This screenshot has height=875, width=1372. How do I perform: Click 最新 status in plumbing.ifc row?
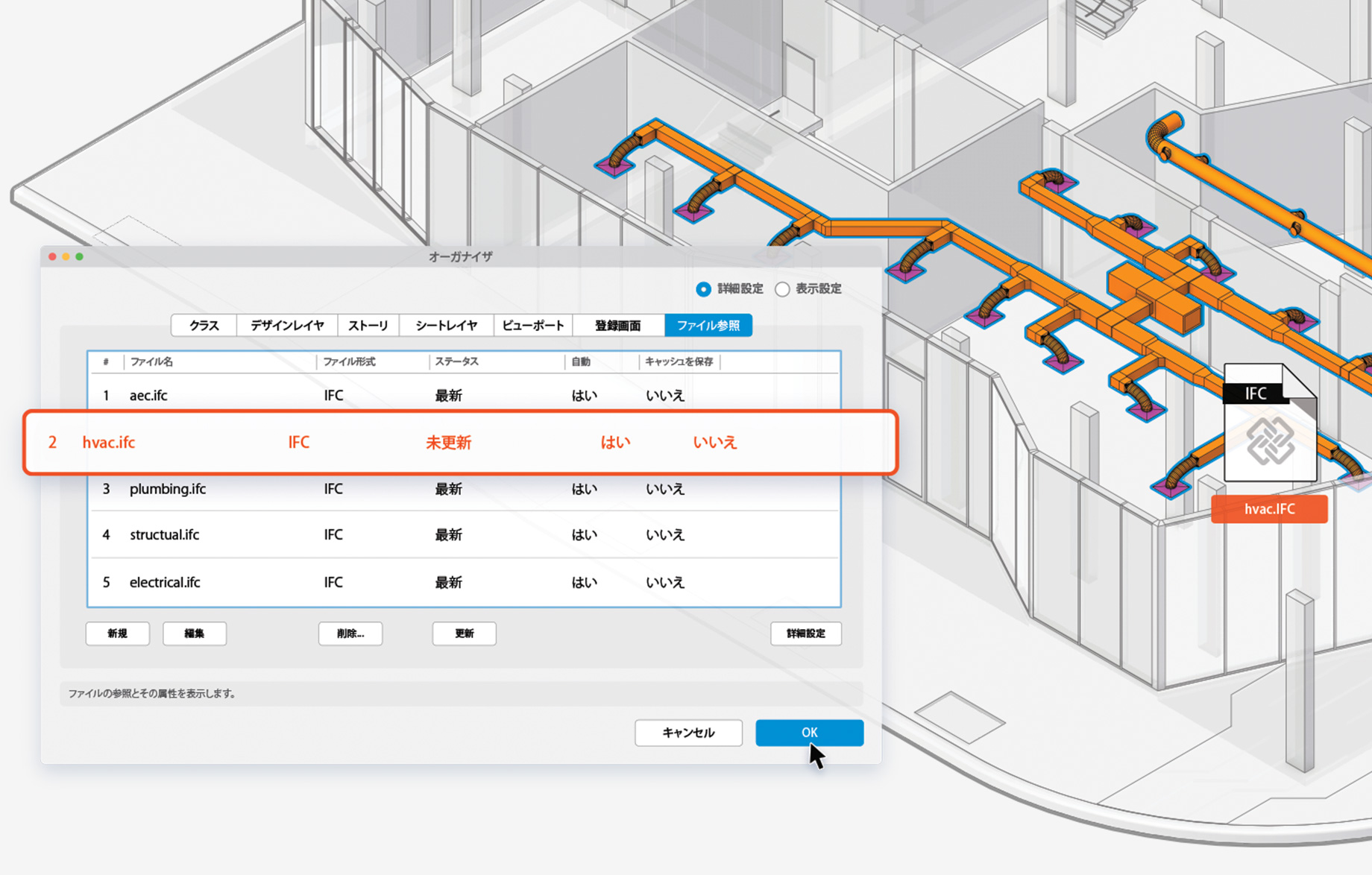(x=448, y=490)
